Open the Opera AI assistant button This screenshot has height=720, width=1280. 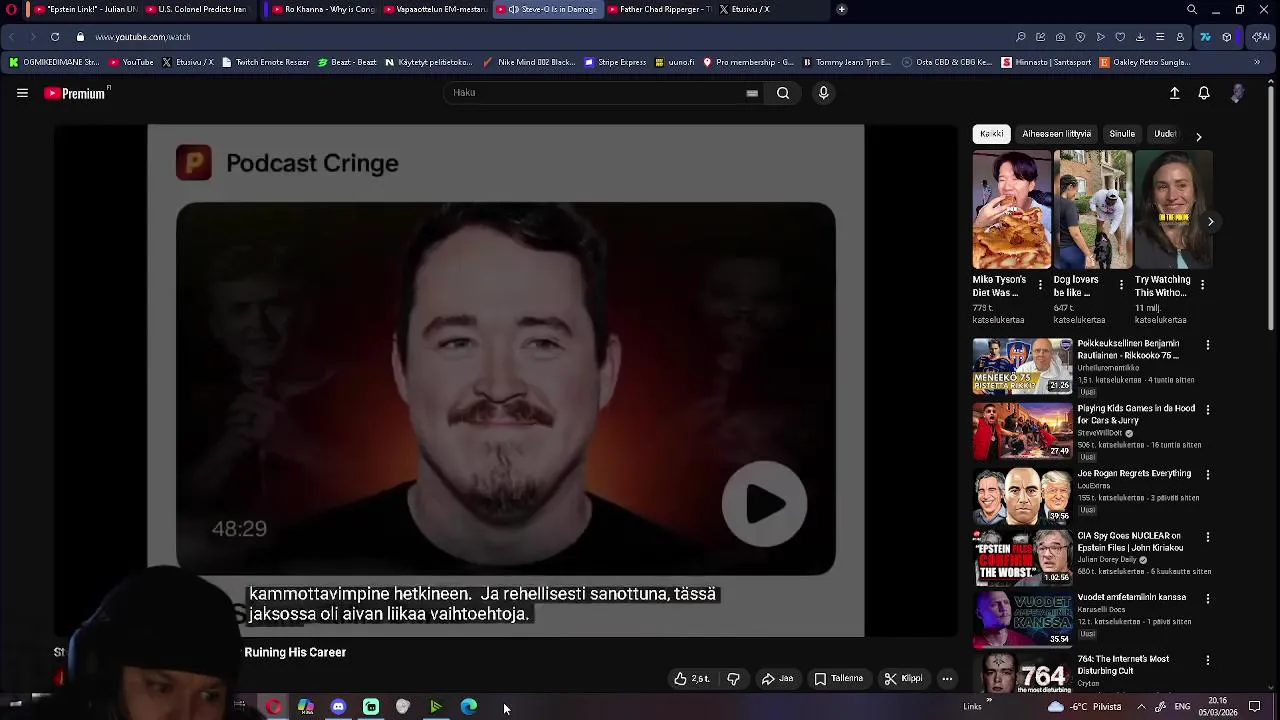pos(1260,37)
